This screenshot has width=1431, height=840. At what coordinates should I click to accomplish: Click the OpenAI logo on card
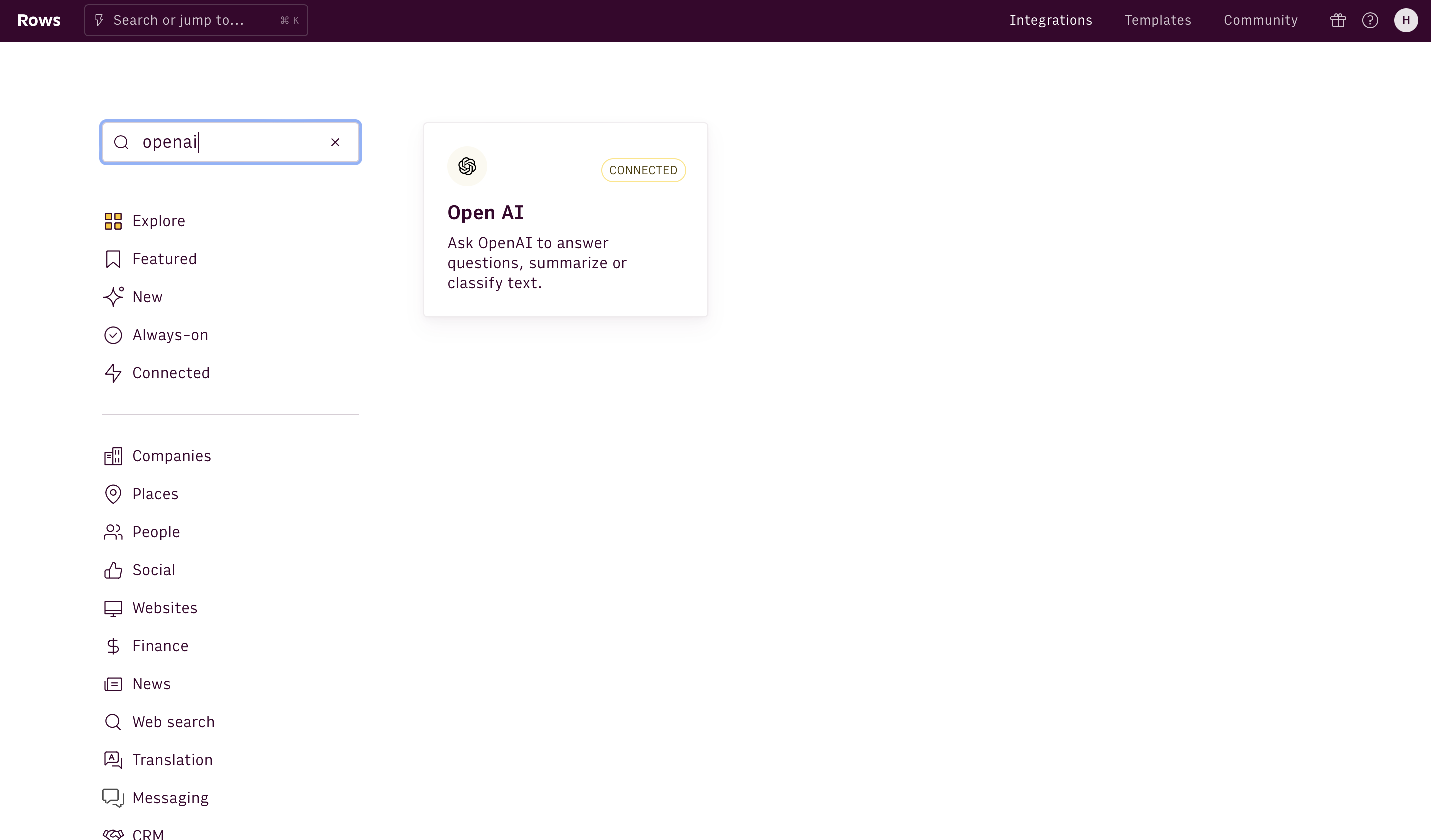(467, 166)
